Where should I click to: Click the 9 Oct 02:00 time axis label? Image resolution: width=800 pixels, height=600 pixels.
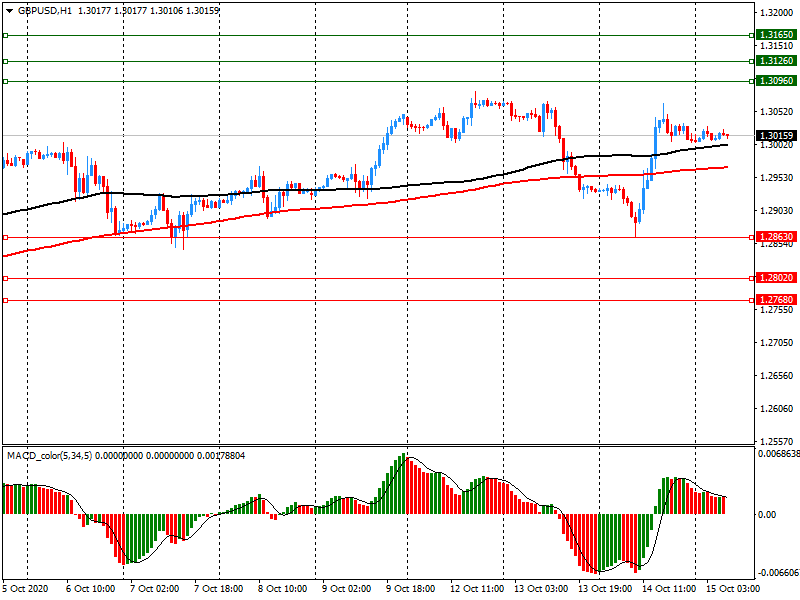tap(346, 589)
